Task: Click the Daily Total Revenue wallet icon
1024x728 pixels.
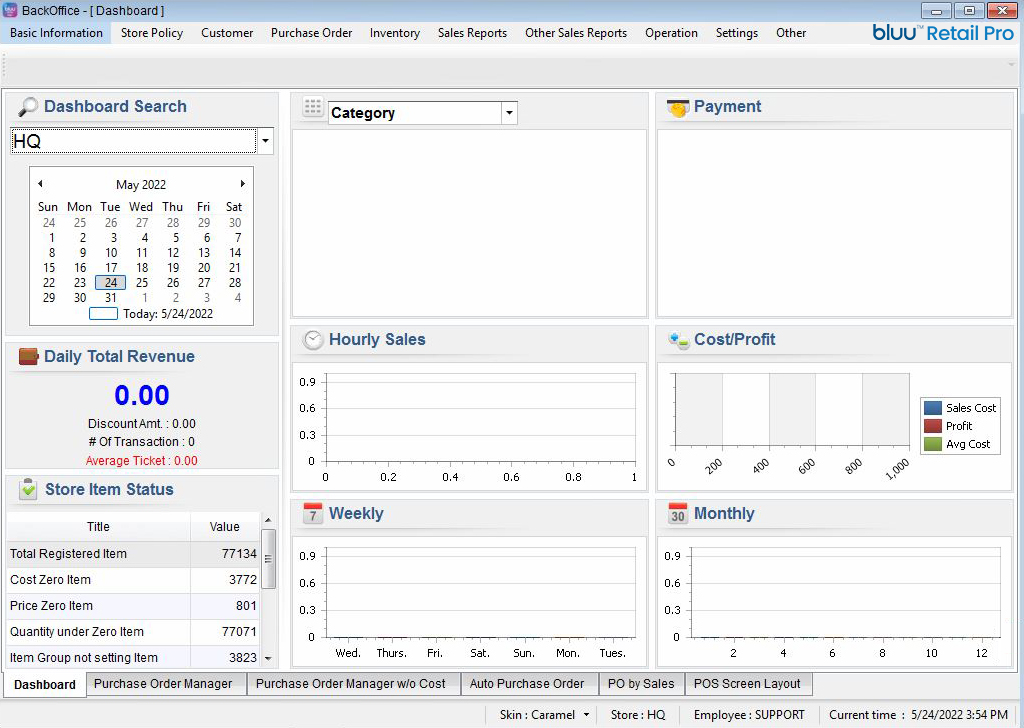Action: click(x=28, y=356)
